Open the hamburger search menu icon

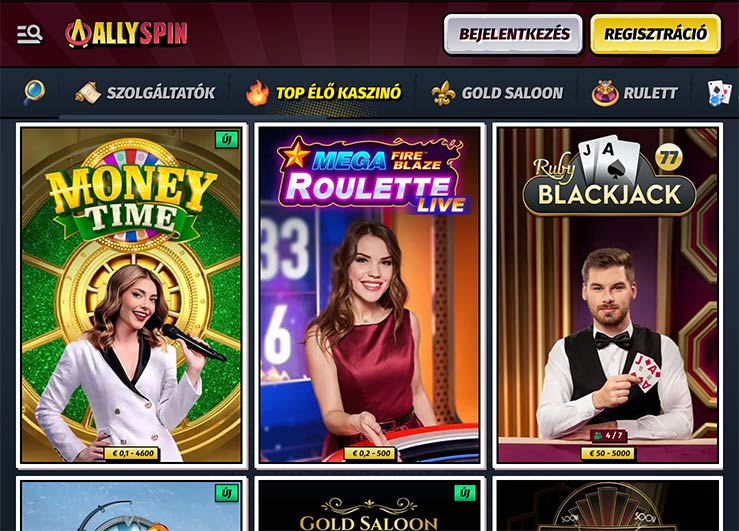pyautogui.click(x=30, y=34)
